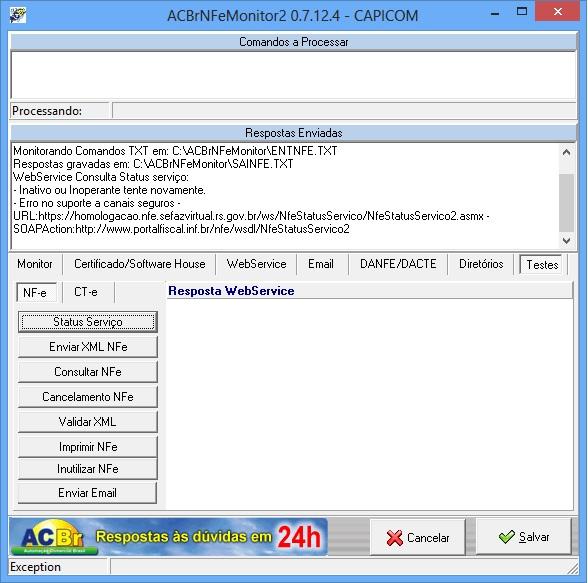Click the Resposta WebService heading
The width and height of the screenshot is (588, 583).
click(231, 291)
